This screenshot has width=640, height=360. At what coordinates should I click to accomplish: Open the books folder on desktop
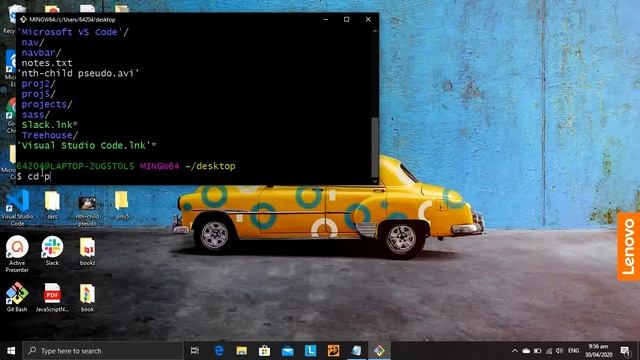pyautogui.click(x=87, y=251)
